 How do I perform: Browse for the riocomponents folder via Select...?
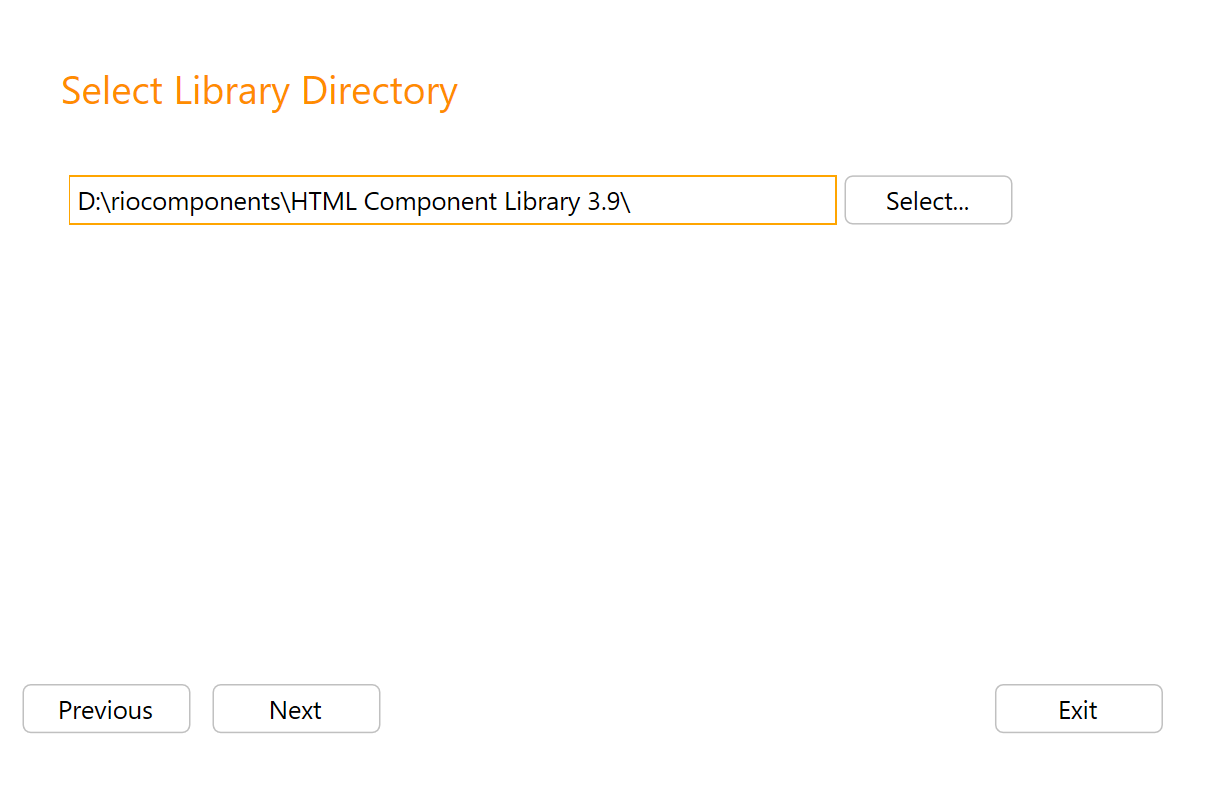928,200
